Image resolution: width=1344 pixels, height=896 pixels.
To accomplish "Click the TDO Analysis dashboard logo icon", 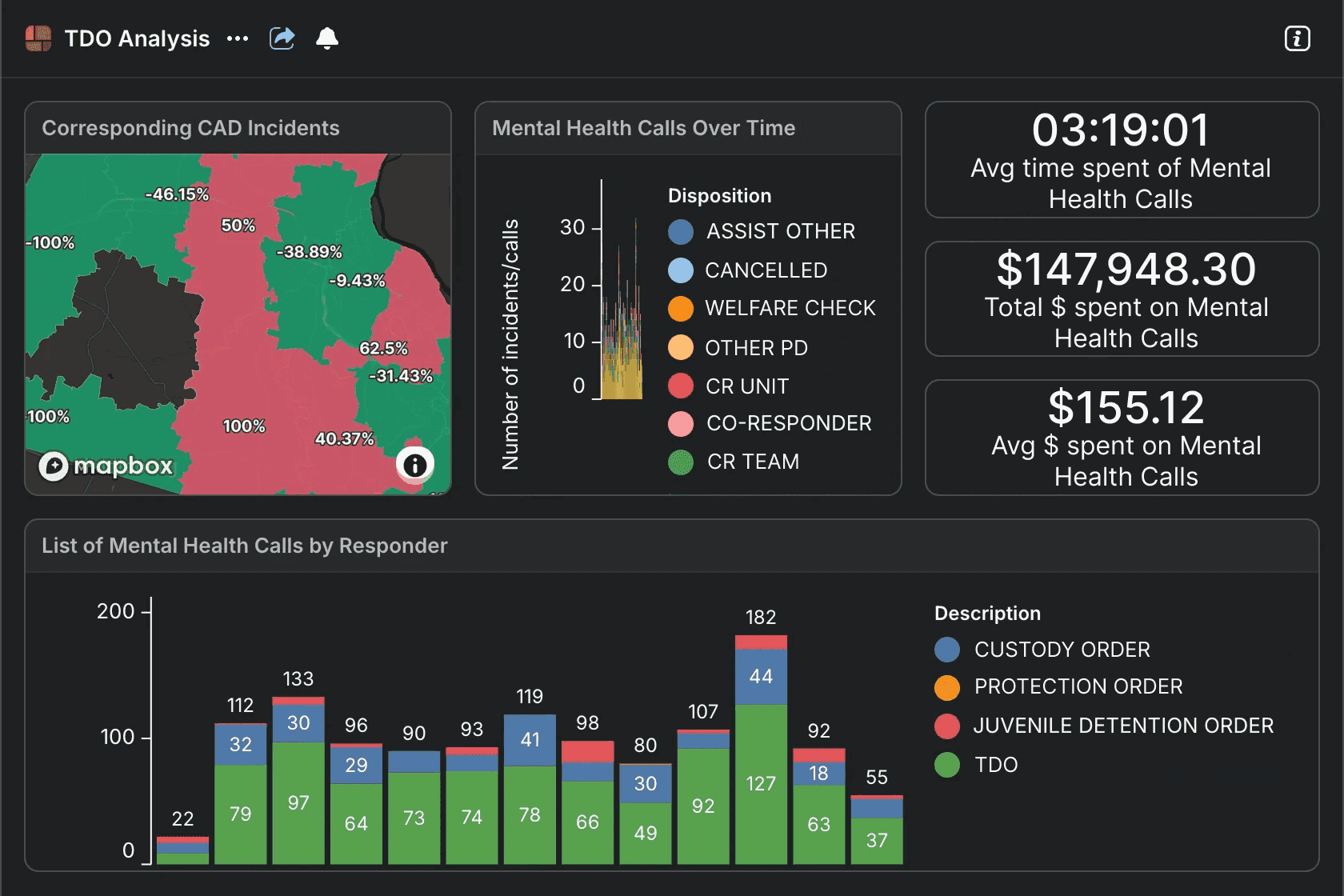I will pos(38,38).
